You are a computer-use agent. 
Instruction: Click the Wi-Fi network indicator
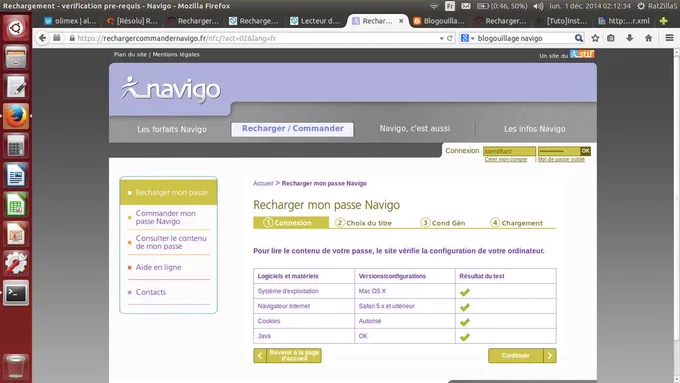[434, 6]
